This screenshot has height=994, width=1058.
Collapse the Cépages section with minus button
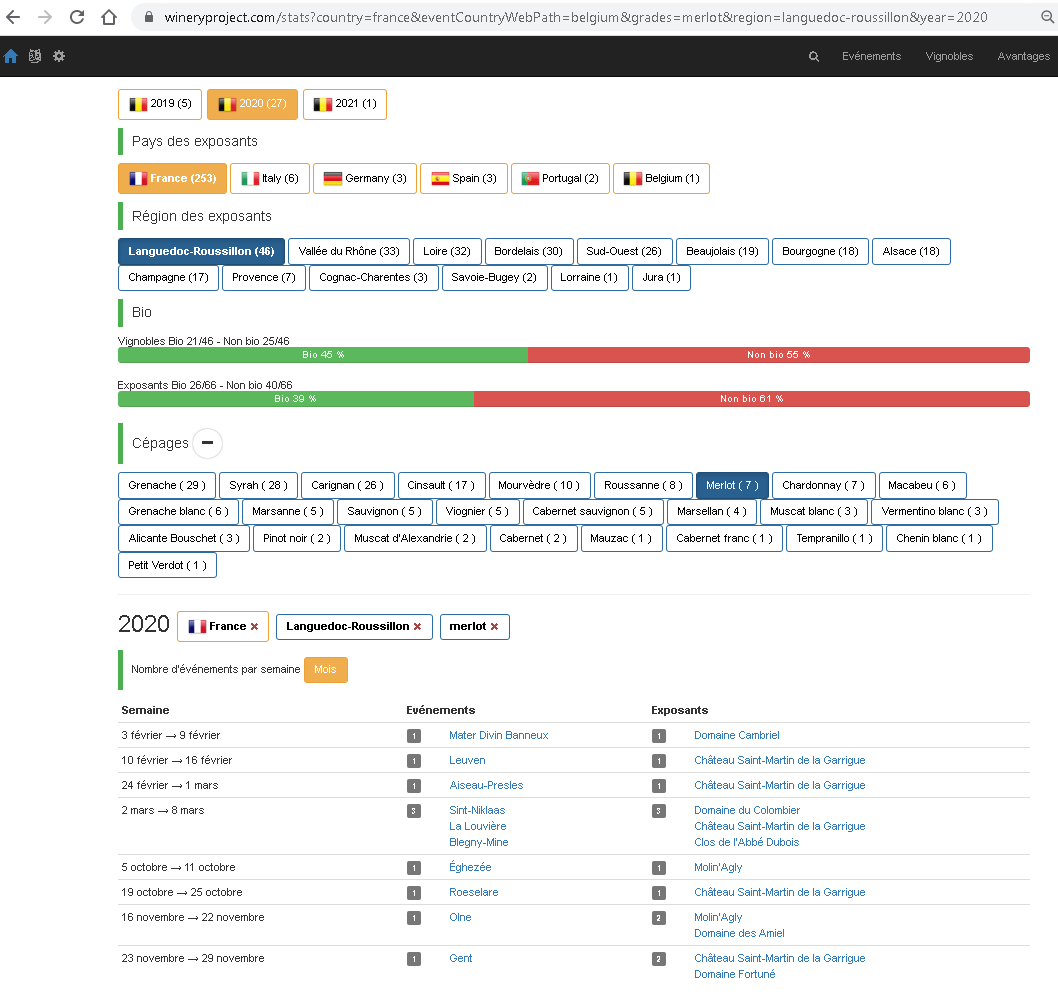pos(207,443)
